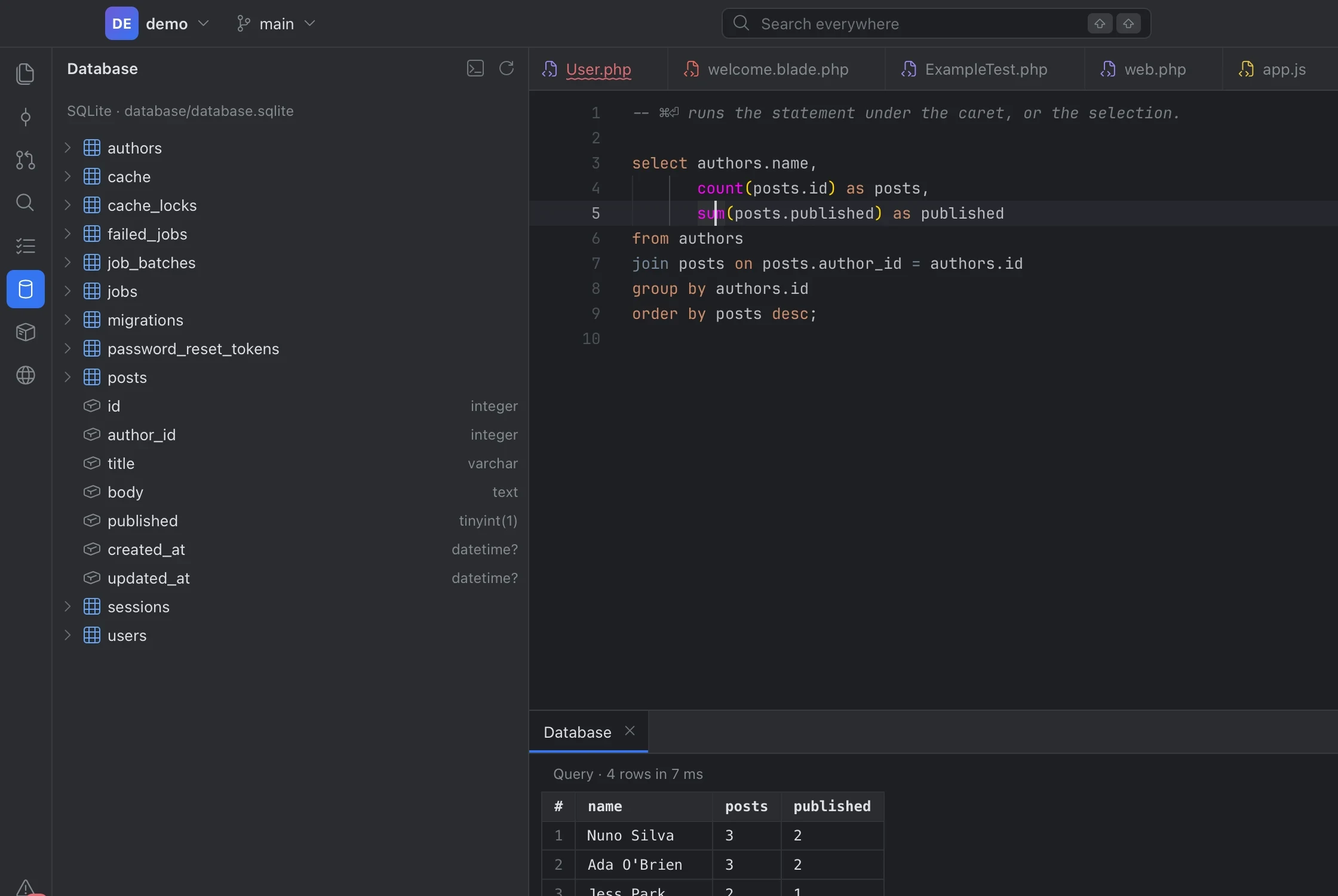Open the Pull Requests sidebar icon
The height and width of the screenshot is (896, 1338).
[x=25, y=160]
